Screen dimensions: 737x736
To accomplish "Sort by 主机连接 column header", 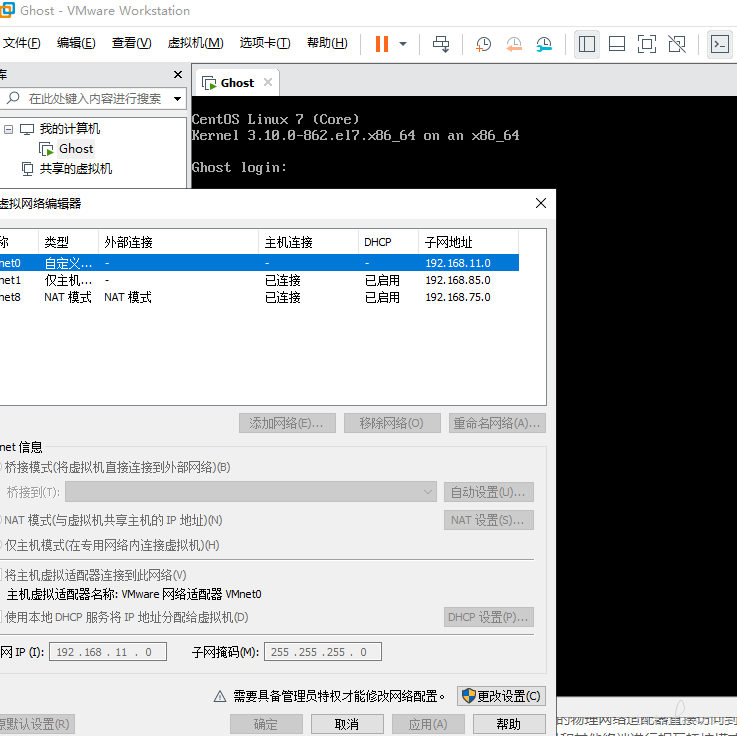I will click(x=308, y=242).
